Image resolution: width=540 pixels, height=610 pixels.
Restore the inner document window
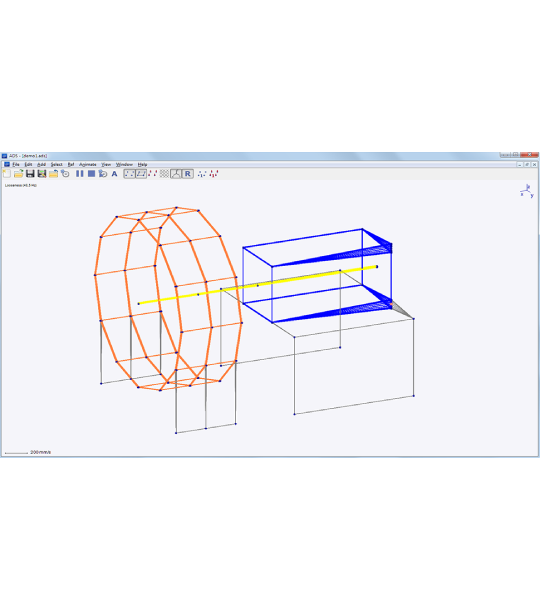(527, 165)
